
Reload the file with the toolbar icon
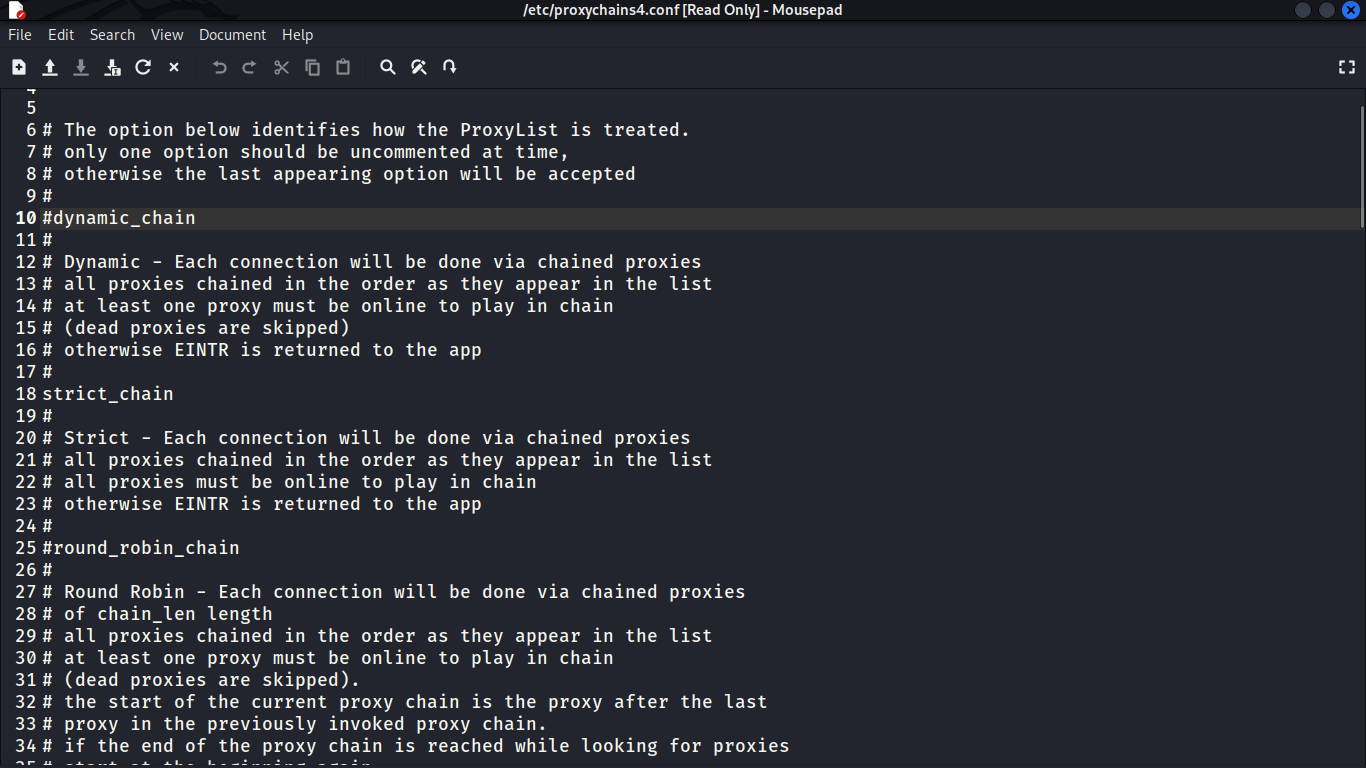(143, 67)
